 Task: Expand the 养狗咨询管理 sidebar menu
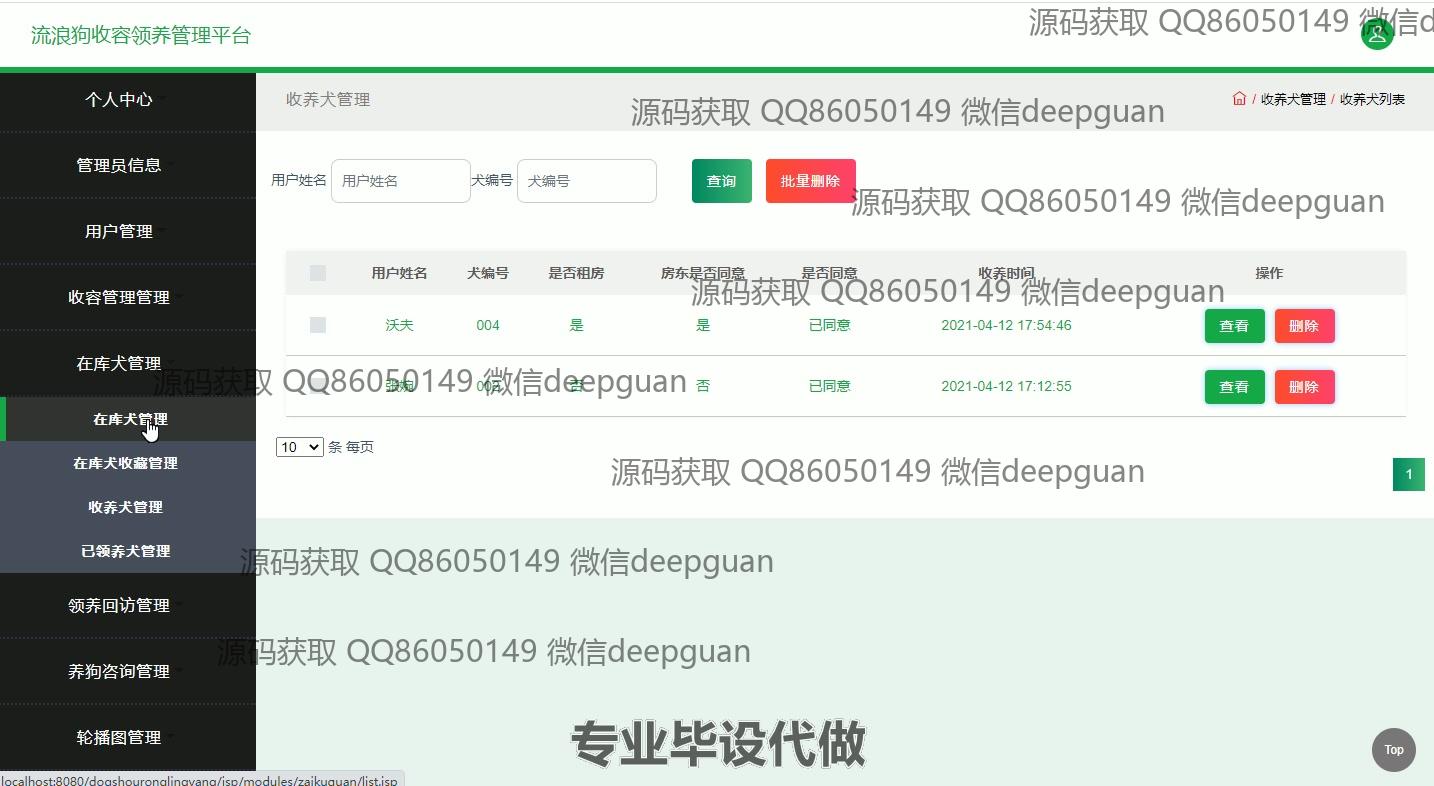coord(119,671)
